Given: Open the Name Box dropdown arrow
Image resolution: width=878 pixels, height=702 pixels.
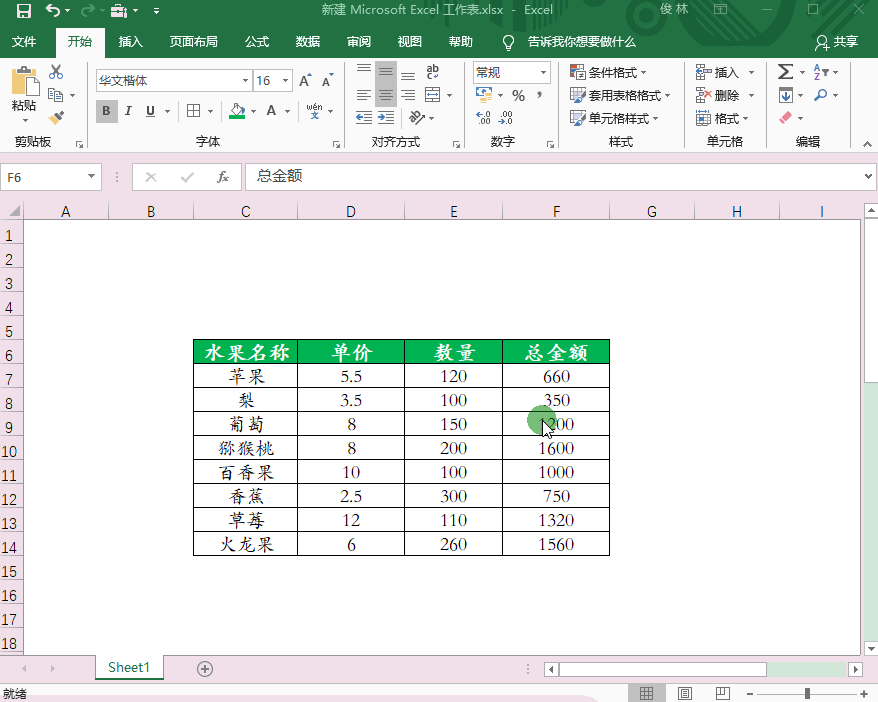Looking at the screenshot, I should point(92,177).
